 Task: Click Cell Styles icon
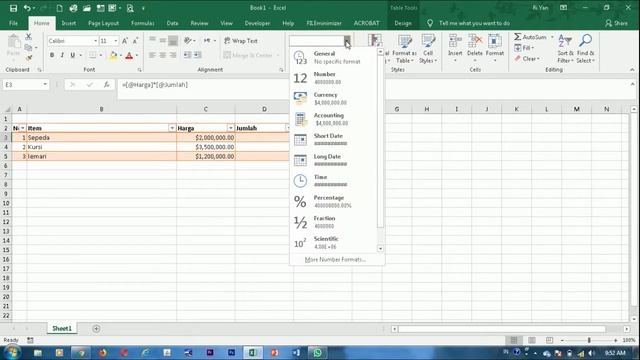coord(428,49)
